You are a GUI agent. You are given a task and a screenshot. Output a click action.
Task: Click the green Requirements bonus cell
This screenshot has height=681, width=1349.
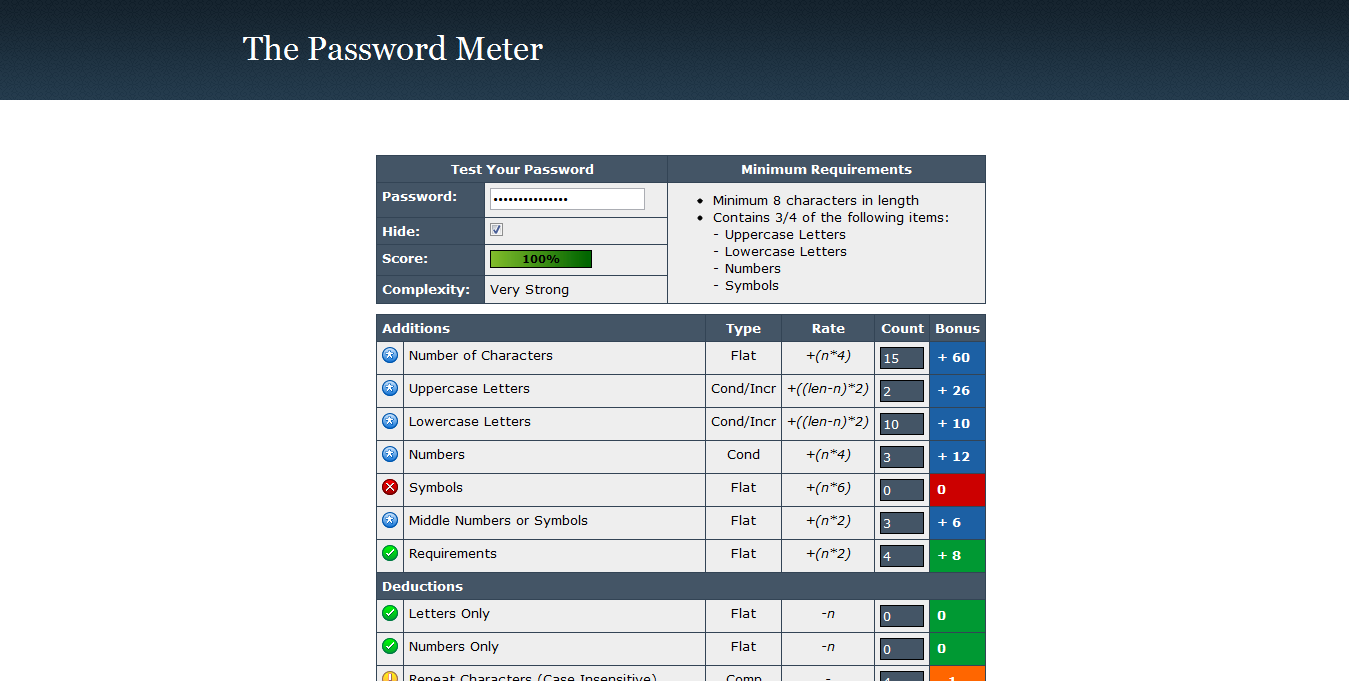pos(957,556)
